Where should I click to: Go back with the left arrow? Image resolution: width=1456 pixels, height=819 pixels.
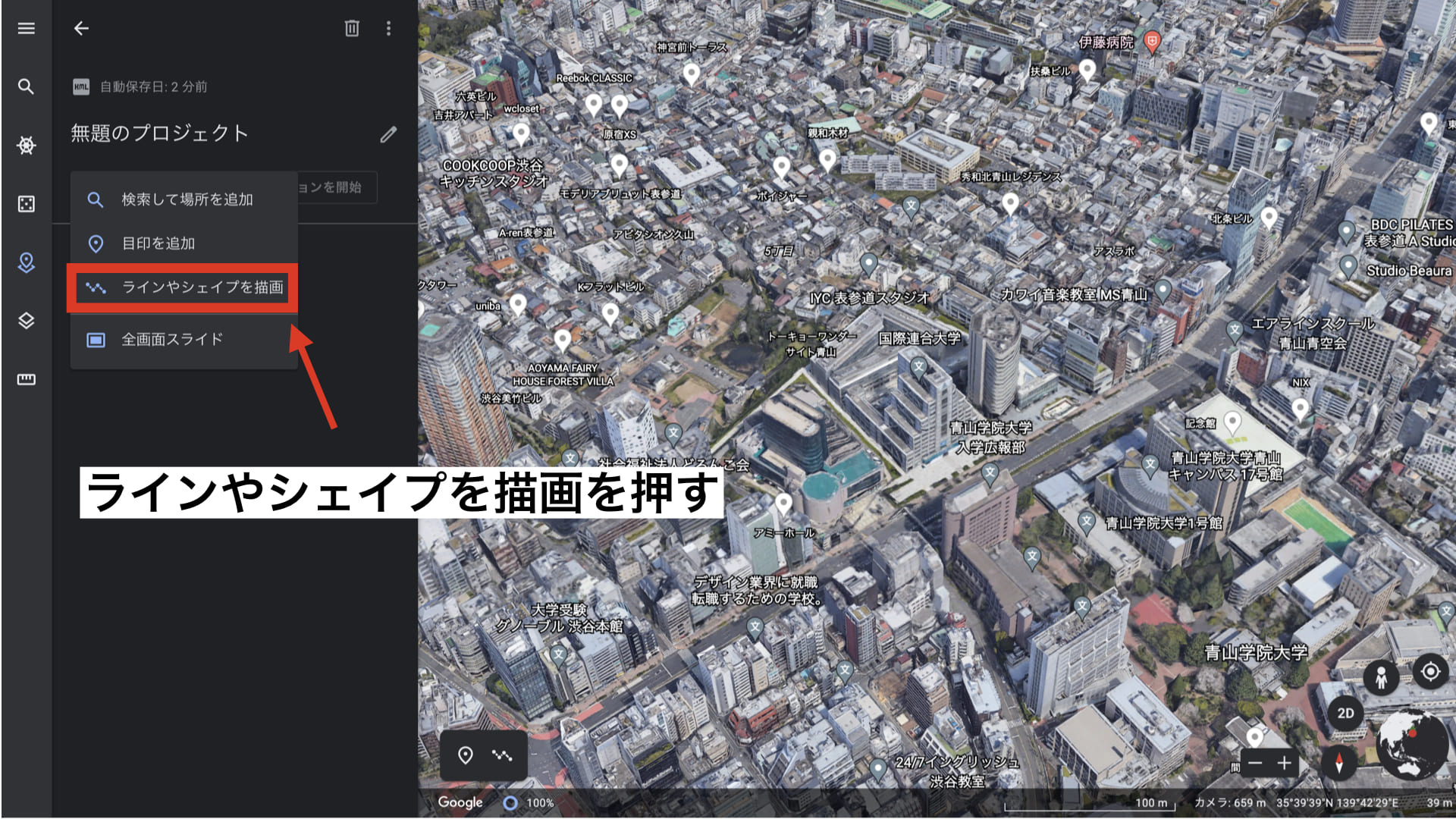tap(81, 29)
